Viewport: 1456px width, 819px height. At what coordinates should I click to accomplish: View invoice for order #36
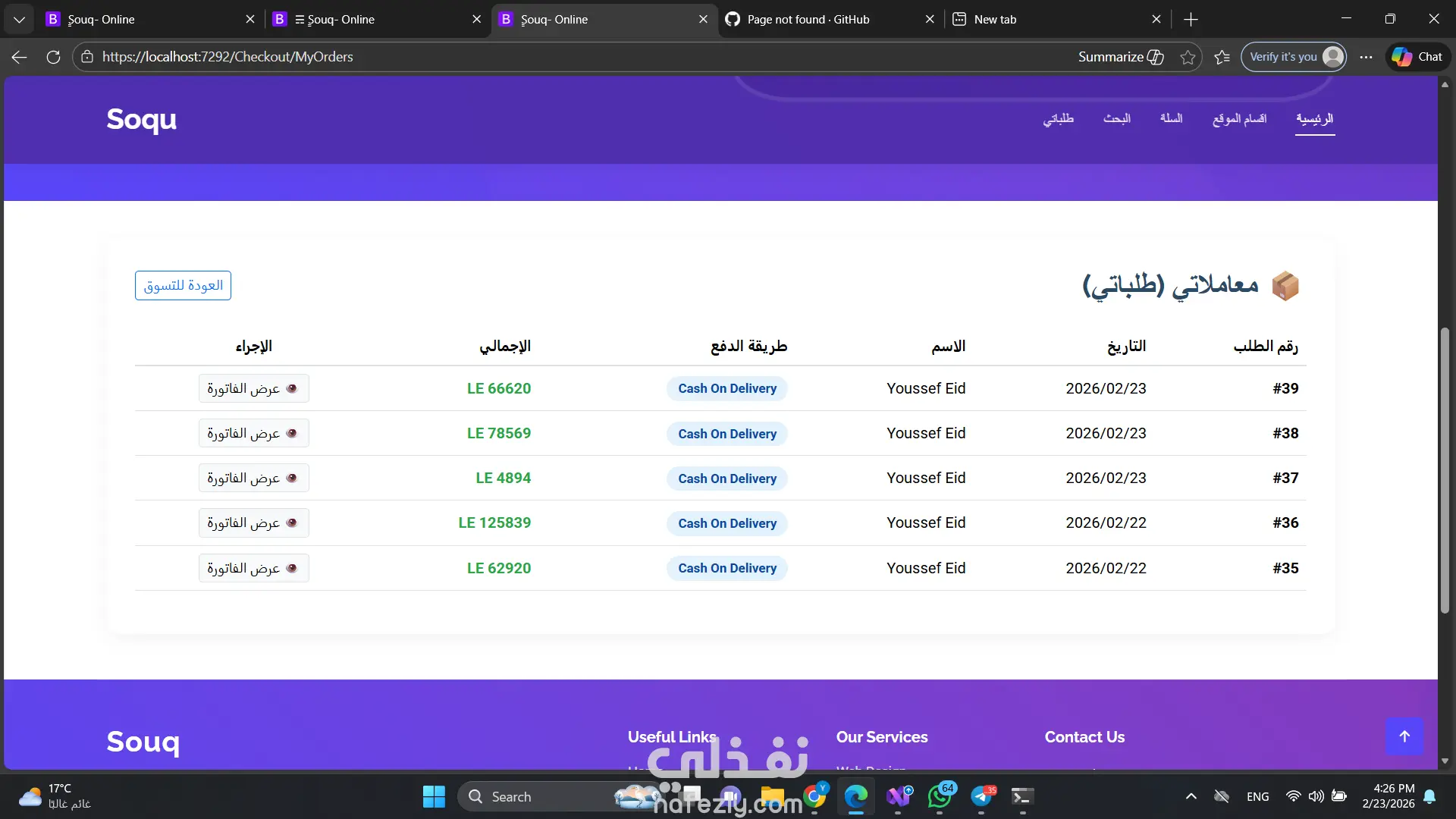click(253, 522)
